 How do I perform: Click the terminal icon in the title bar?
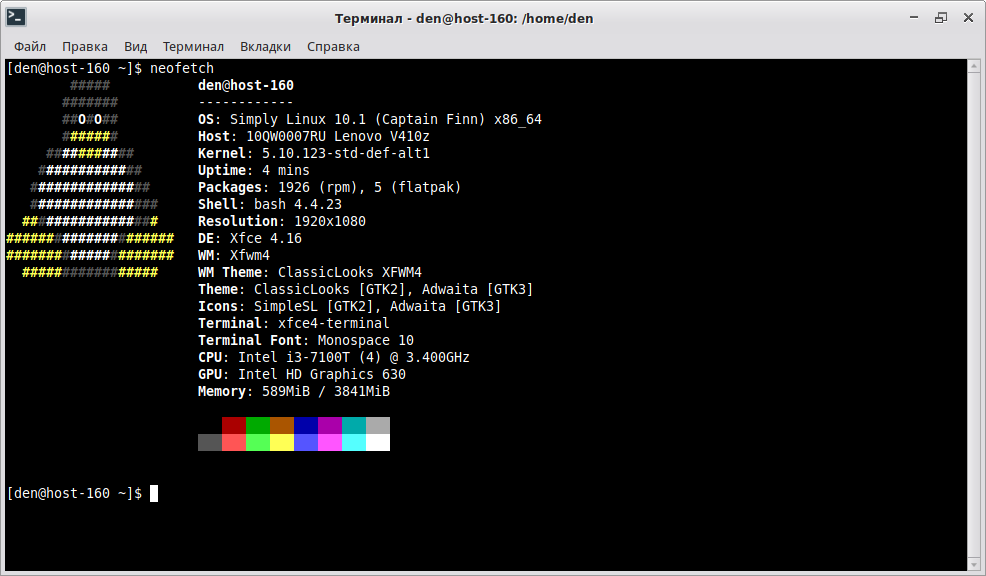point(16,17)
